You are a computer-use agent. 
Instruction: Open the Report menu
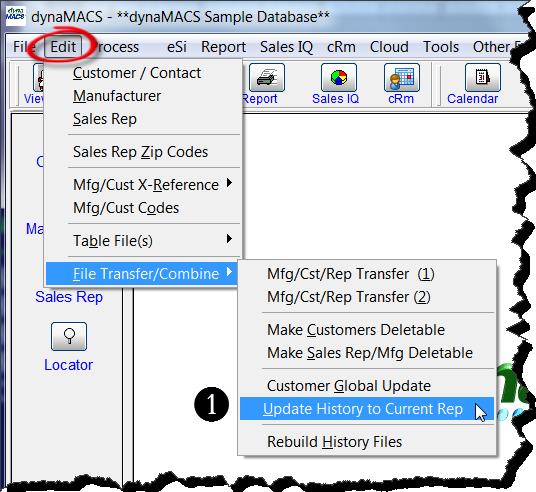click(224, 47)
